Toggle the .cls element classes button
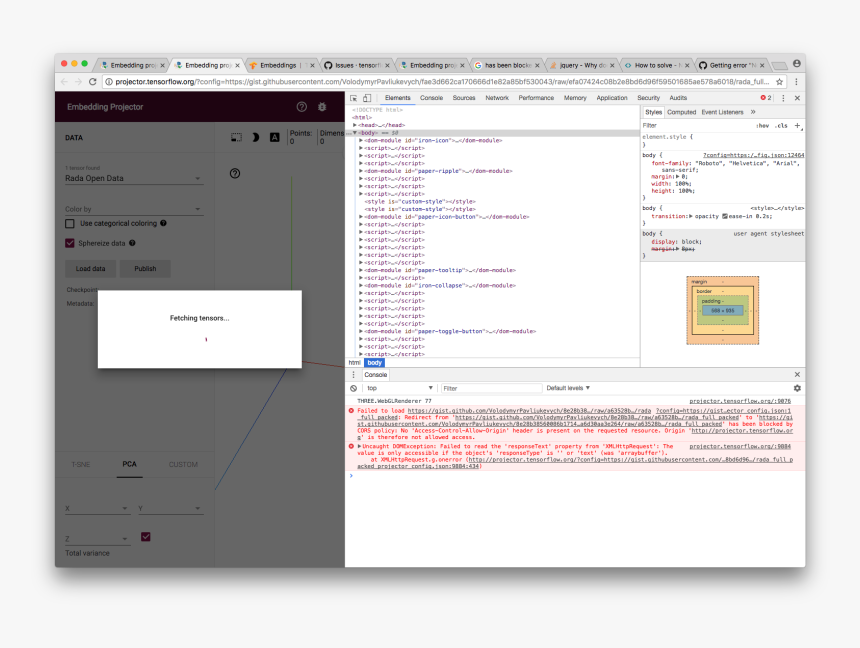Image resolution: width=860 pixels, height=648 pixels. coord(782,126)
